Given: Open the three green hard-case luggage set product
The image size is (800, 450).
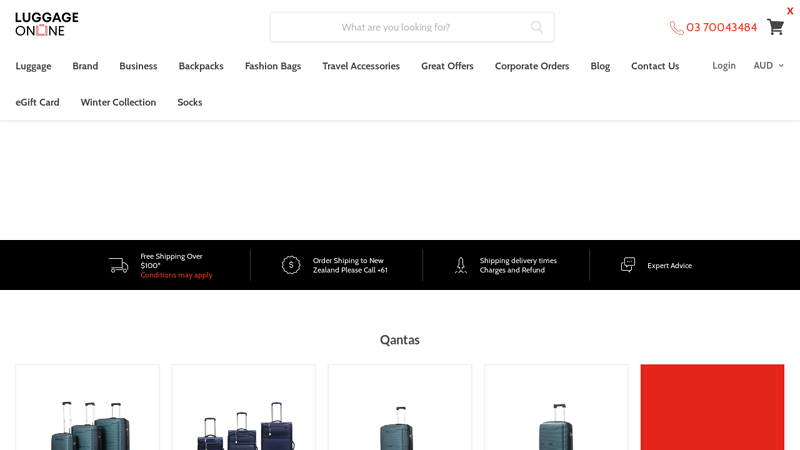Looking at the screenshot, I should click(x=87, y=407).
